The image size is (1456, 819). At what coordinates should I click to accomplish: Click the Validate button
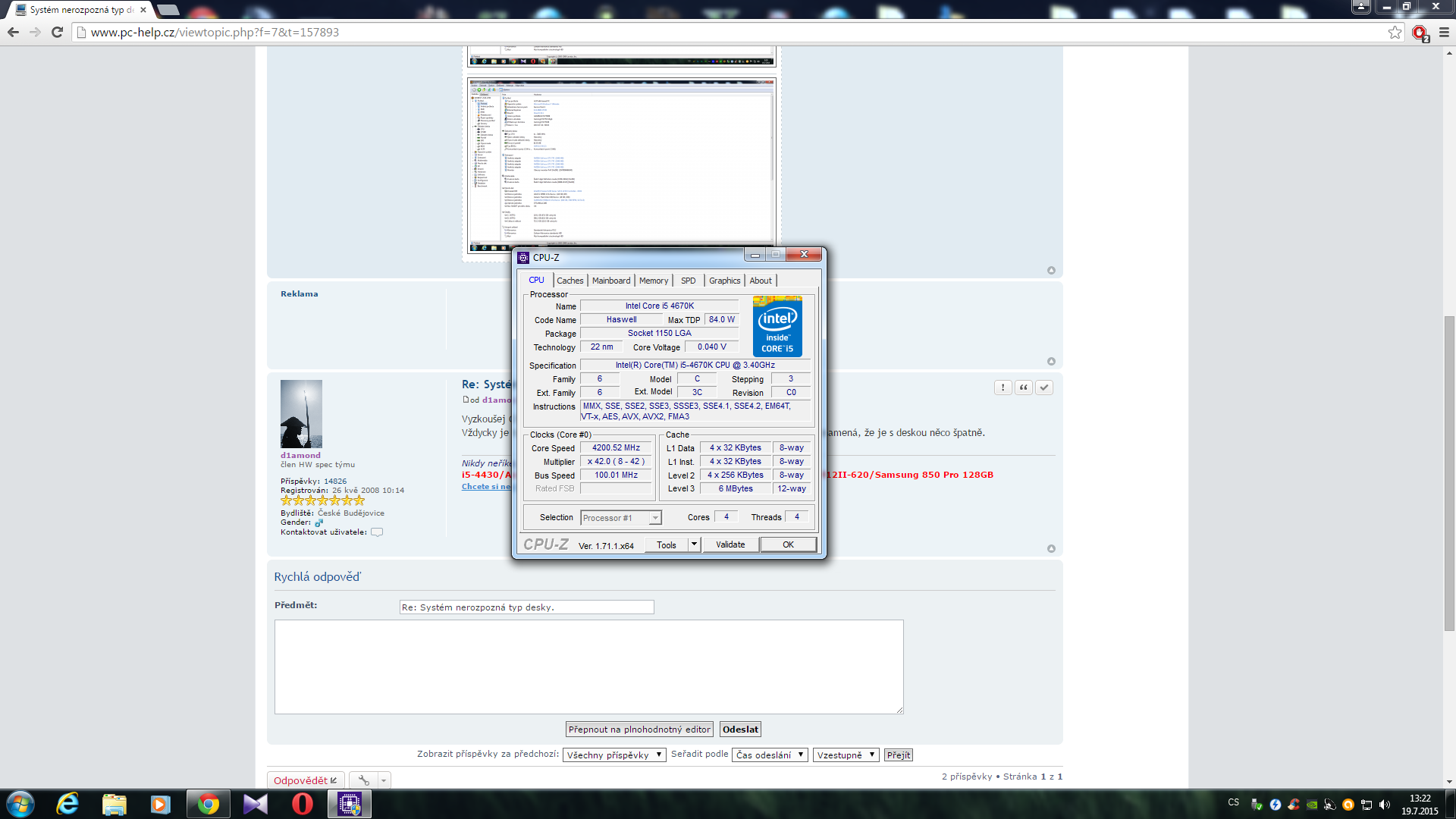730,544
